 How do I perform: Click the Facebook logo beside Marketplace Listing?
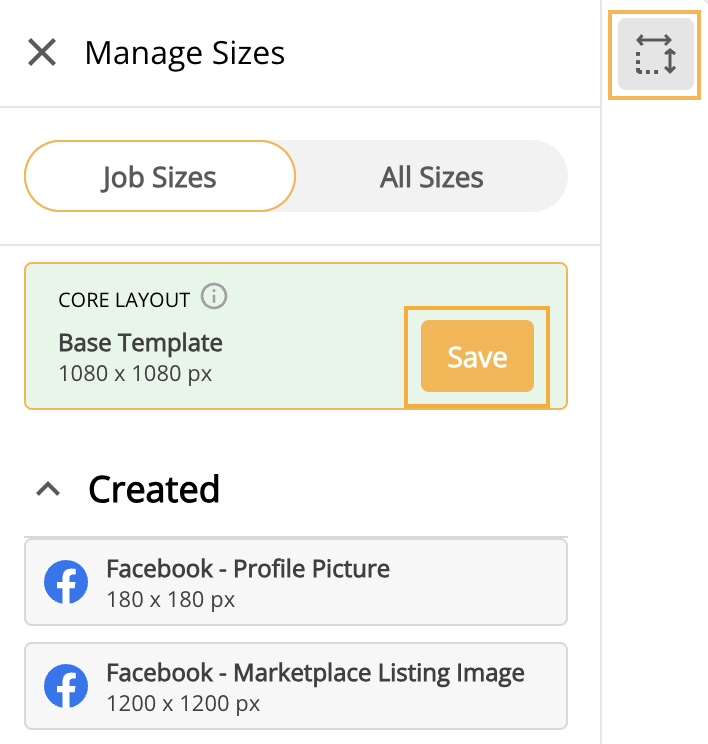(x=66, y=686)
